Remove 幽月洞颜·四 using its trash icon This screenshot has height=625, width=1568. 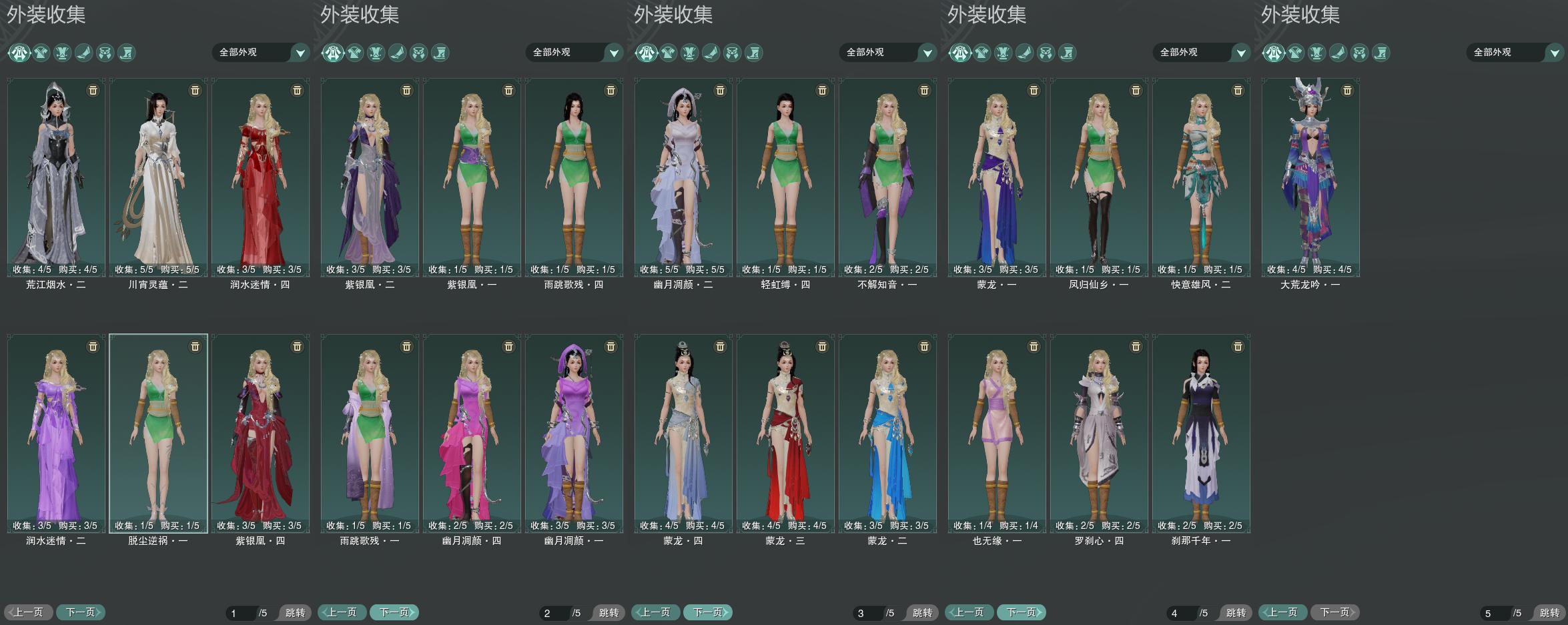508,346
